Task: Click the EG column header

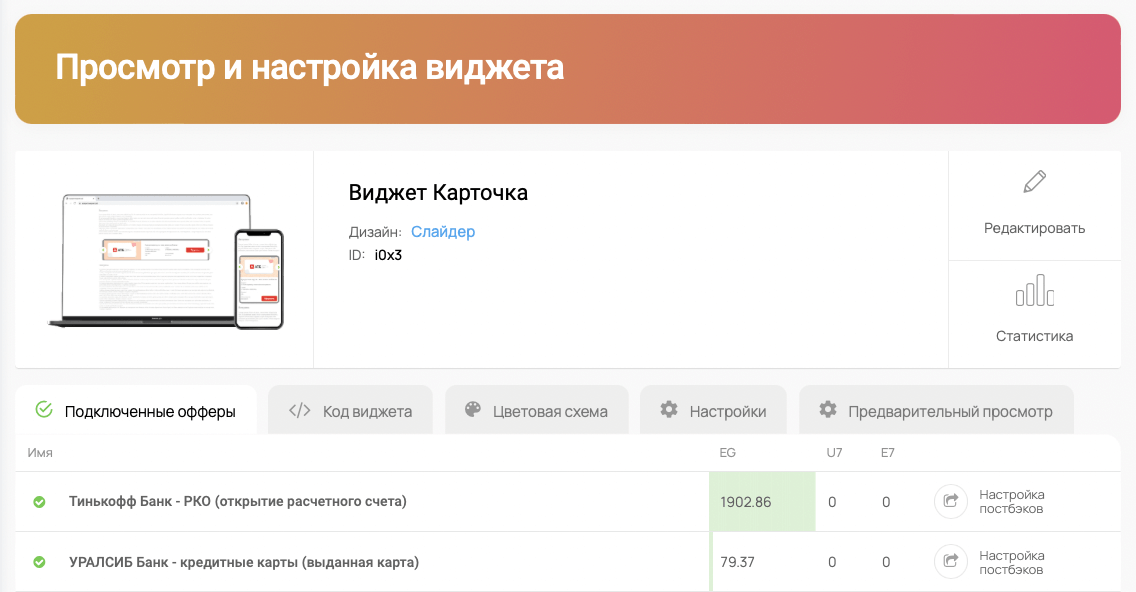Action: click(x=727, y=452)
